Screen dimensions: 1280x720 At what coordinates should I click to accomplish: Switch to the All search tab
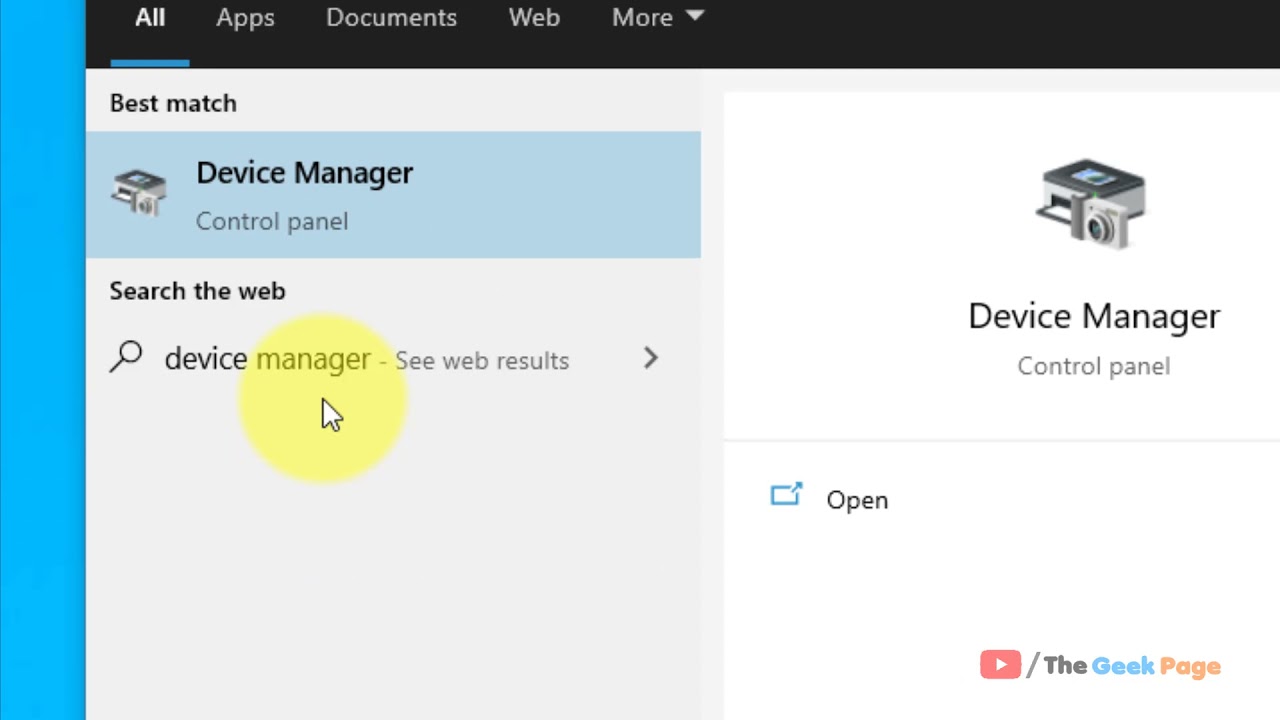click(150, 18)
